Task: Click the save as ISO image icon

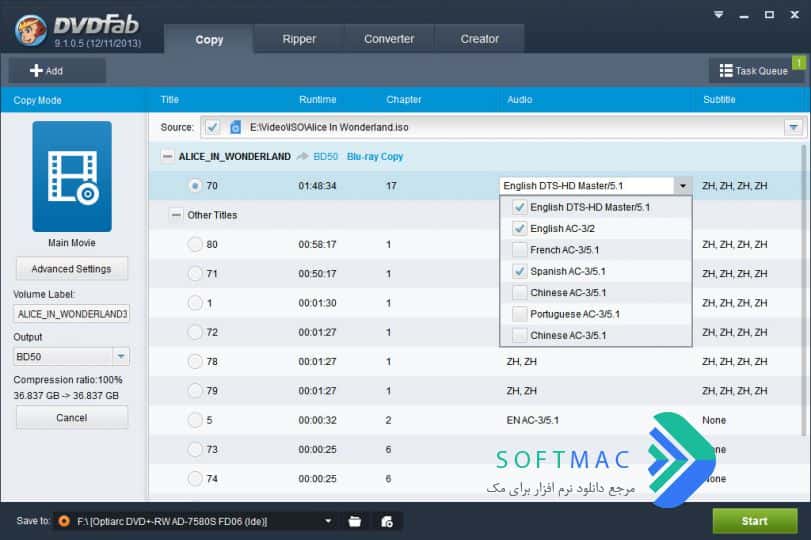Action: (386, 521)
